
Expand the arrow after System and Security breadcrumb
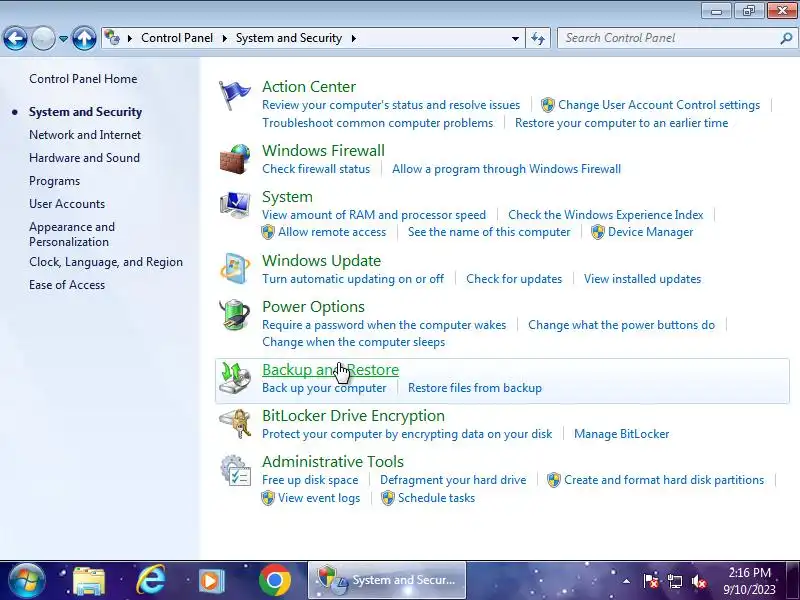coord(354,38)
